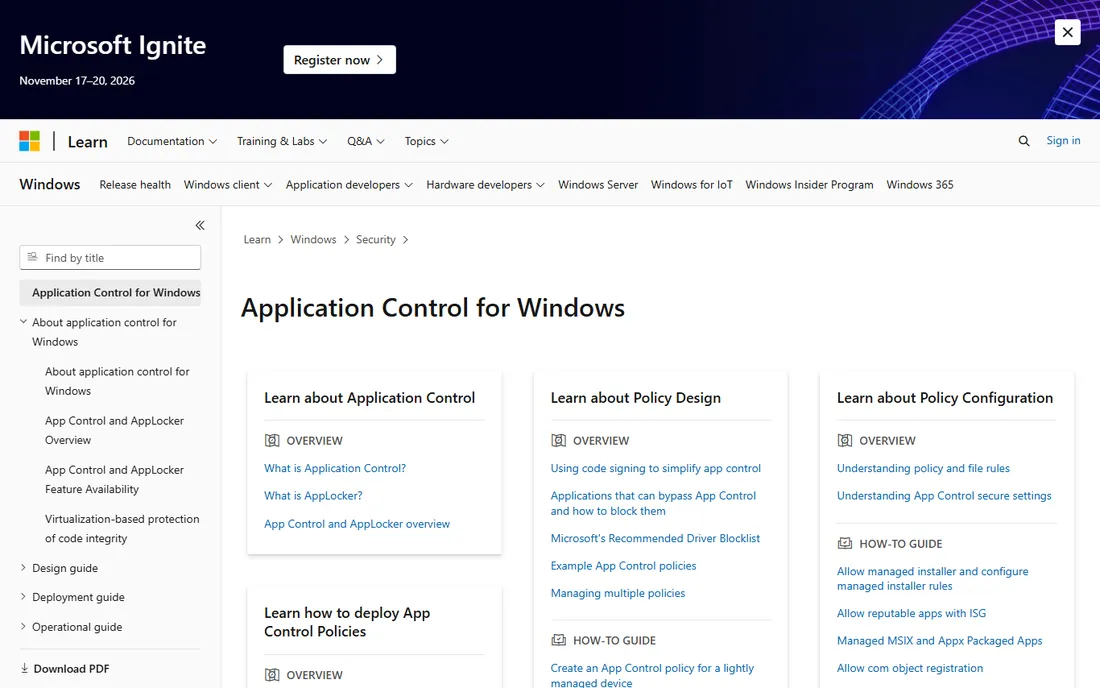Image resolution: width=1100 pixels, height=688 pixels.
Task: Open Applications that can bypass App Control link
Action: click(x=653, y=503)
